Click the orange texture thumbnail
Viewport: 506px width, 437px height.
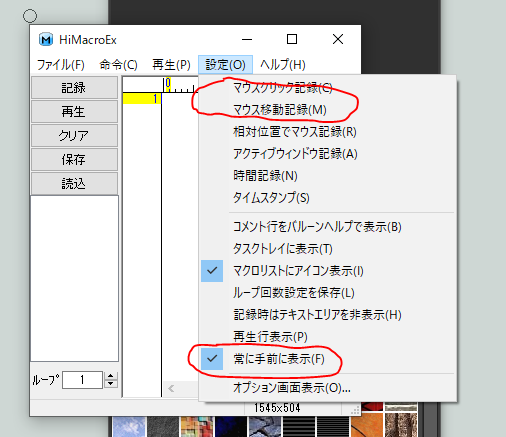point(367,425)
